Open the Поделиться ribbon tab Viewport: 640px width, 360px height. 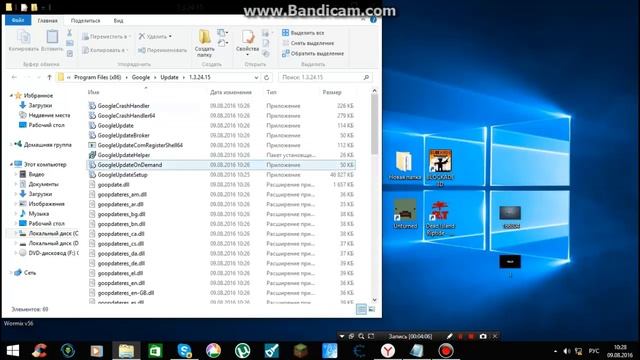pos(85,20)
